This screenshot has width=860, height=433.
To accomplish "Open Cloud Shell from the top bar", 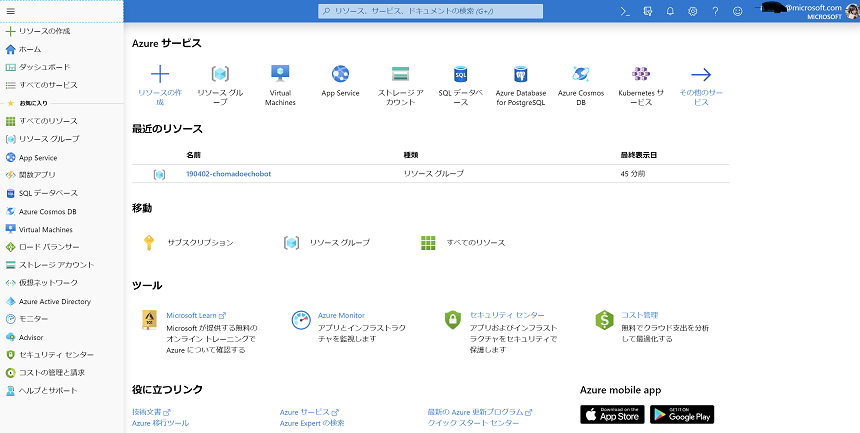I will (x=625, y=11).
